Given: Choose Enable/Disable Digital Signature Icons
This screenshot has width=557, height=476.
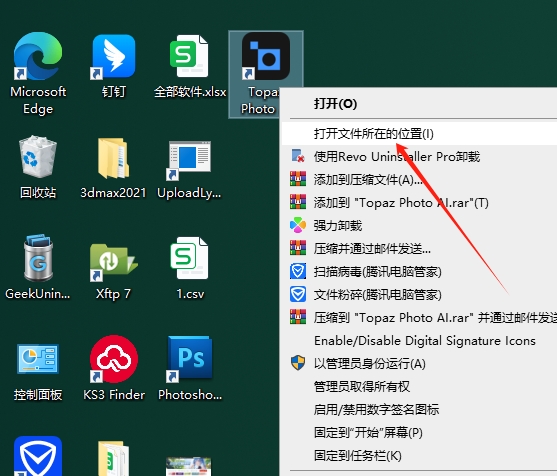Looking at the screenshot, I should pos(419,340).
